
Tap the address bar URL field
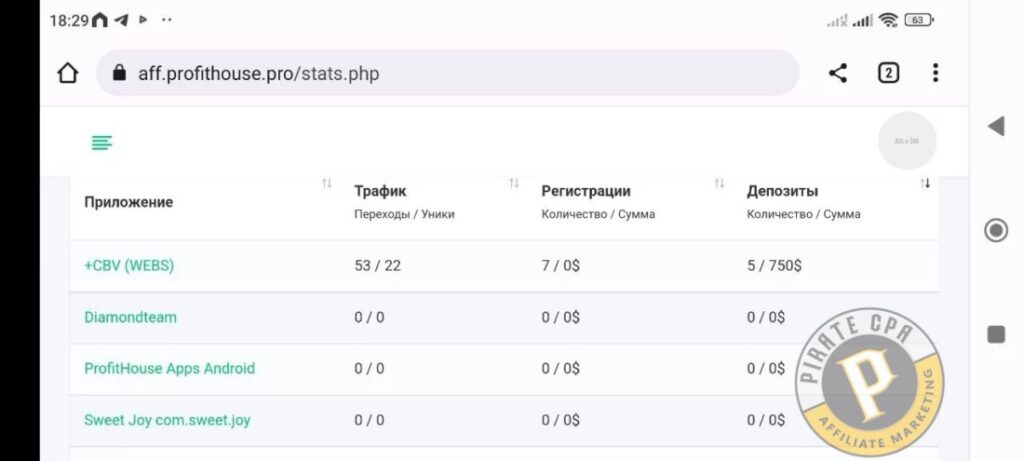pos(447,73)
